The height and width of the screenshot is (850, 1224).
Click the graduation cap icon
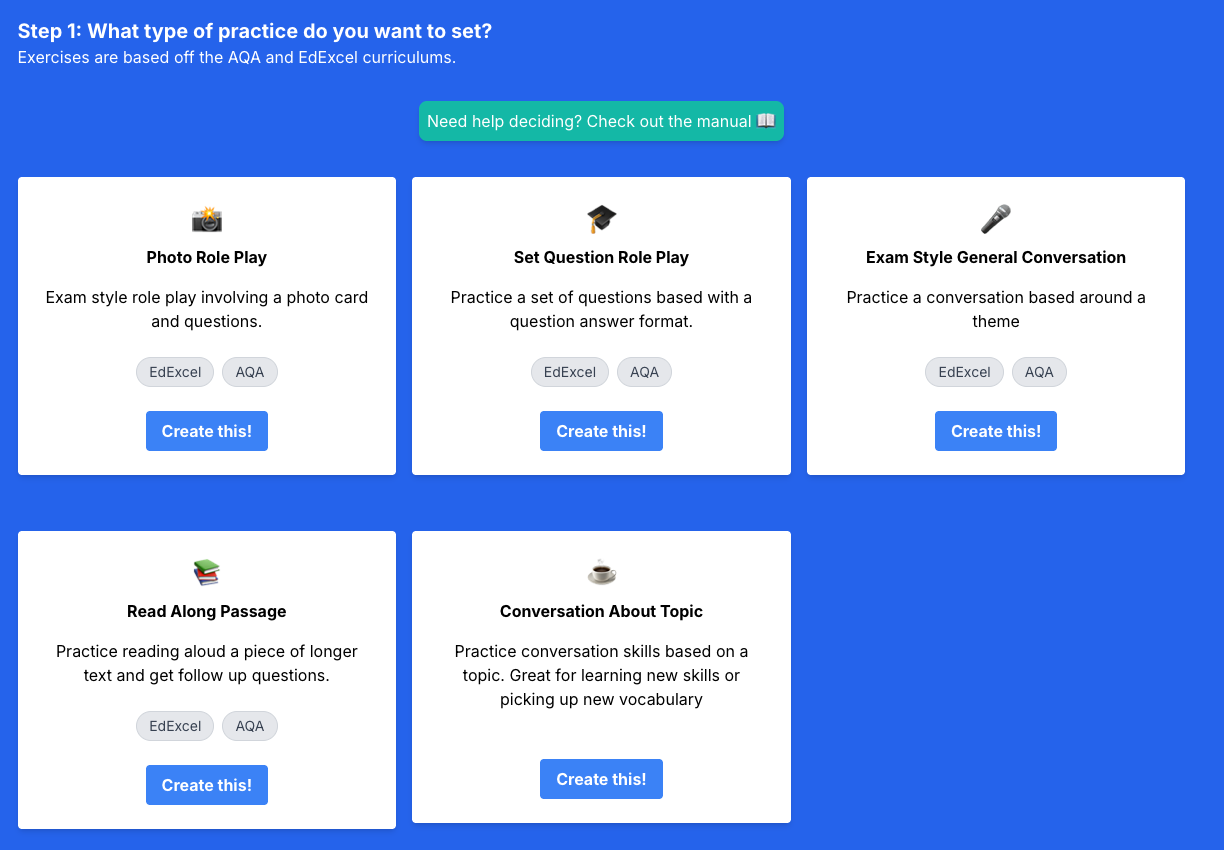(601, 219)
